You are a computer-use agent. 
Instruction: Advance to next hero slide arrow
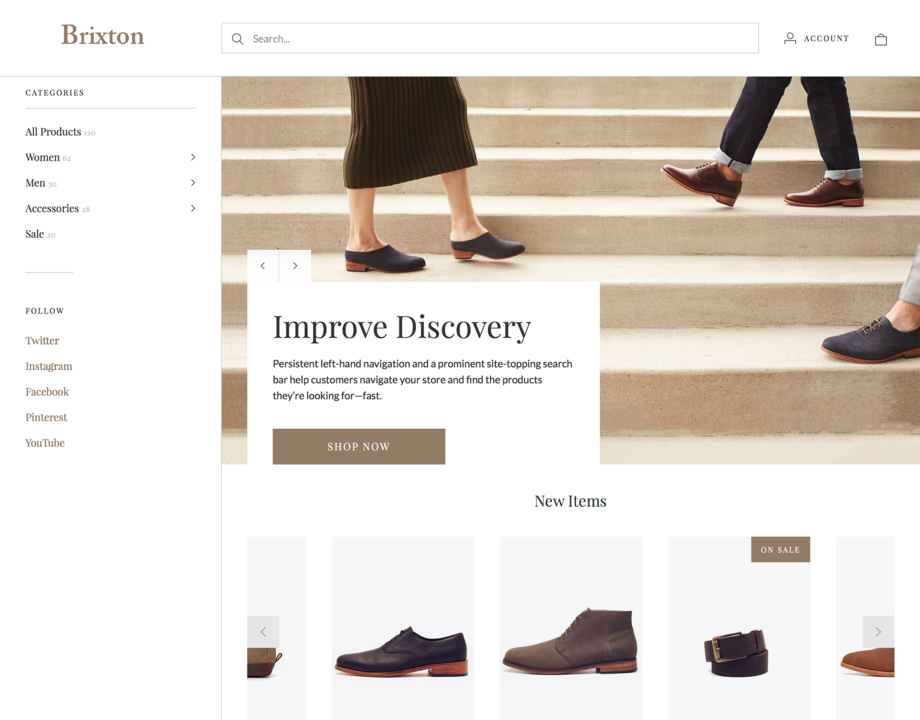[295, 266]
